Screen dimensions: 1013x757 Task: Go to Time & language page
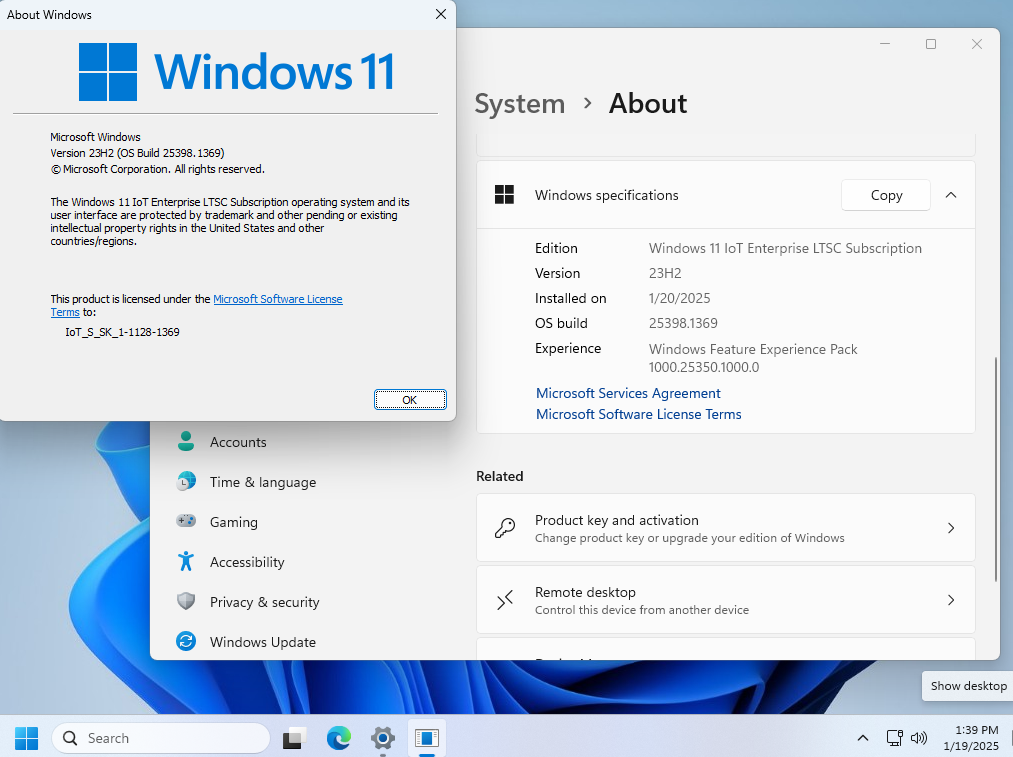(263, 482)
